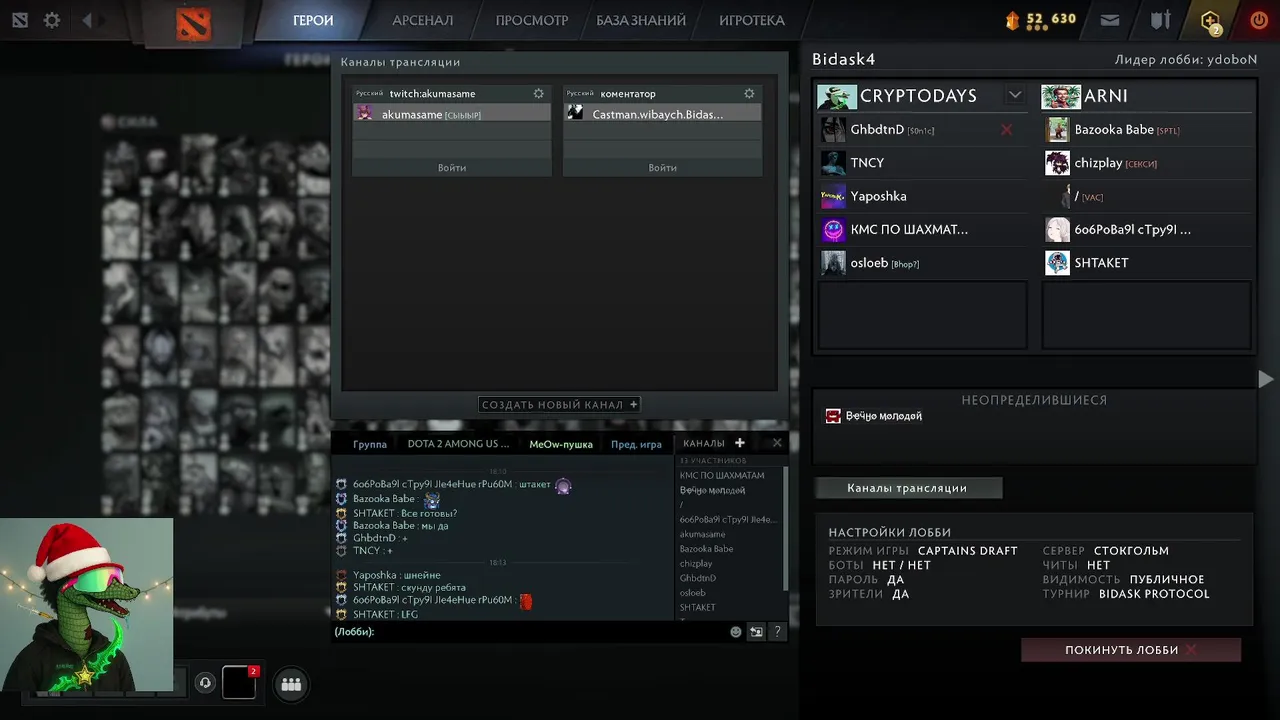
Task: Click lobby leader name ydoboN
Action: tap(1232, 60)
